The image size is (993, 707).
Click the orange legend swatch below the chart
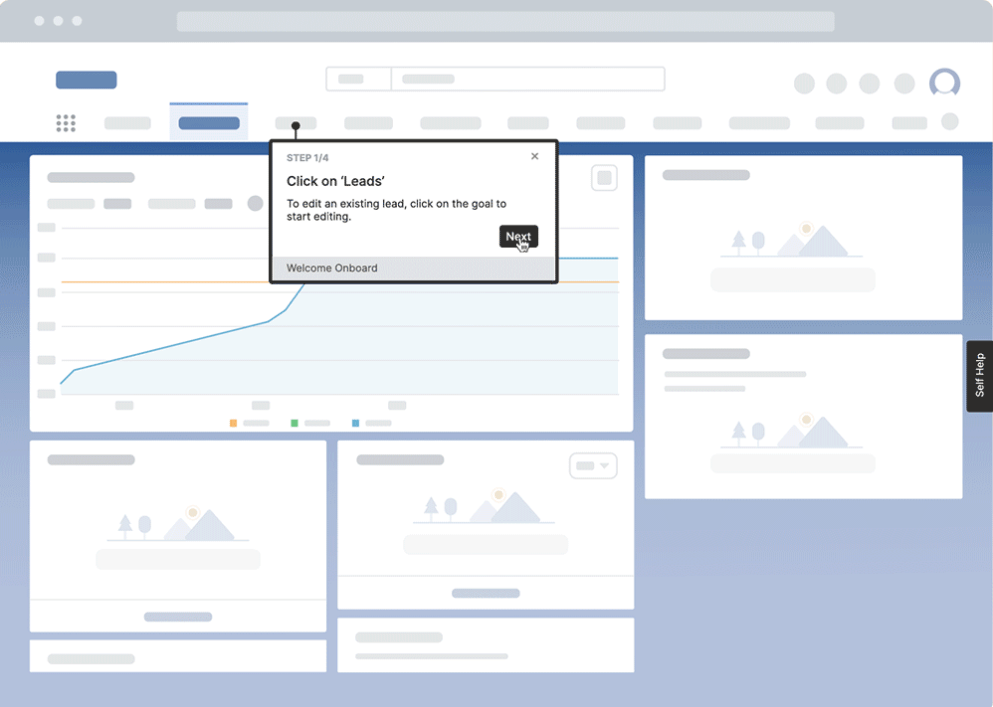point(233,423)
